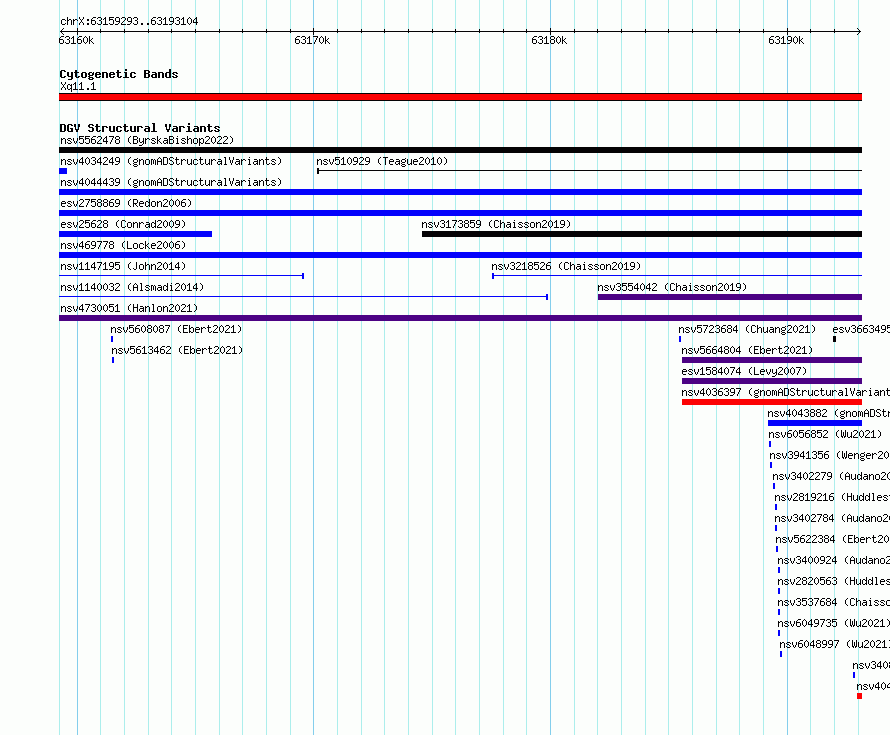Select the blue nsv4043882 bar

point(815,423)
